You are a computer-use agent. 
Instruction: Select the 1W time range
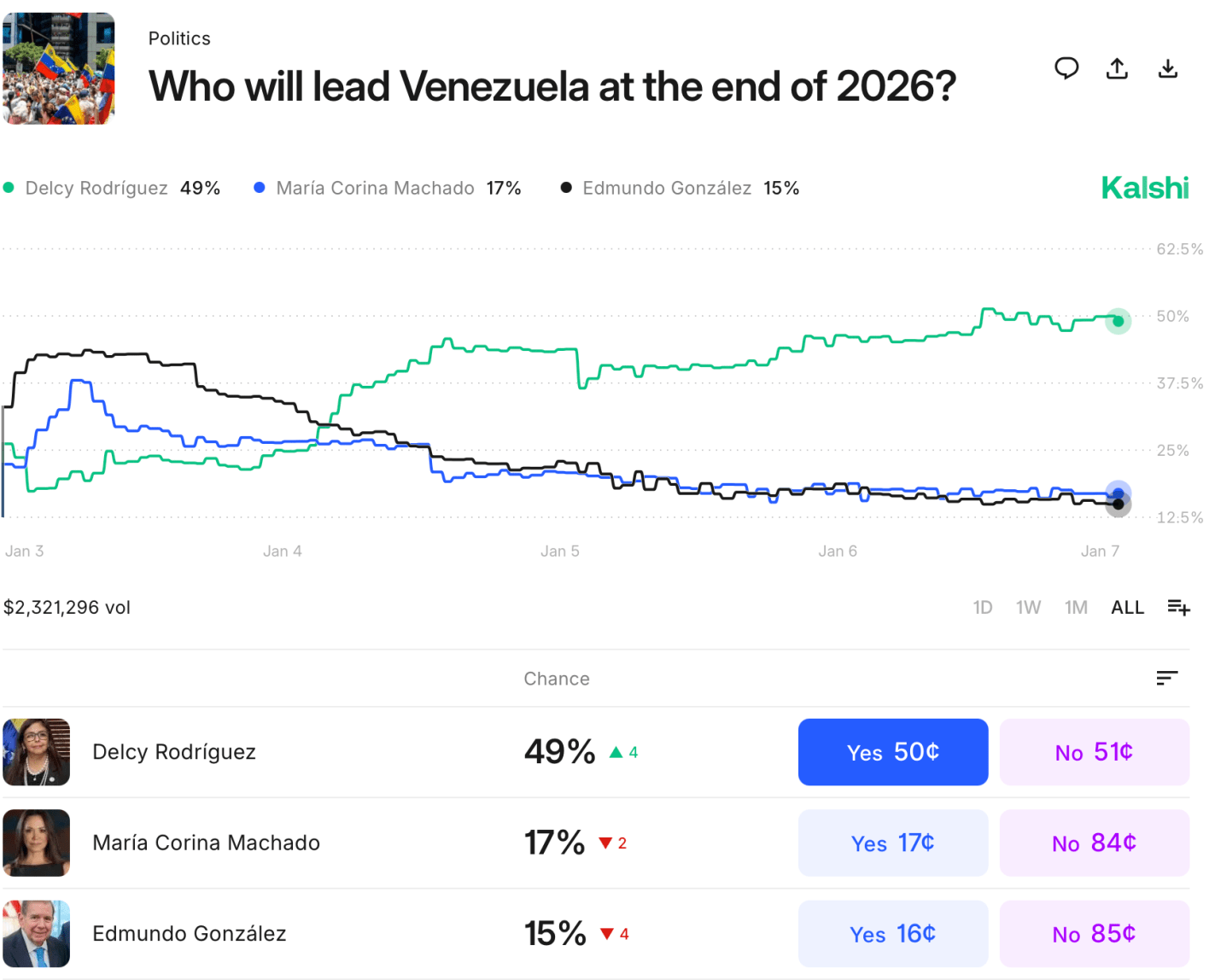click(x=1028, y=607)
